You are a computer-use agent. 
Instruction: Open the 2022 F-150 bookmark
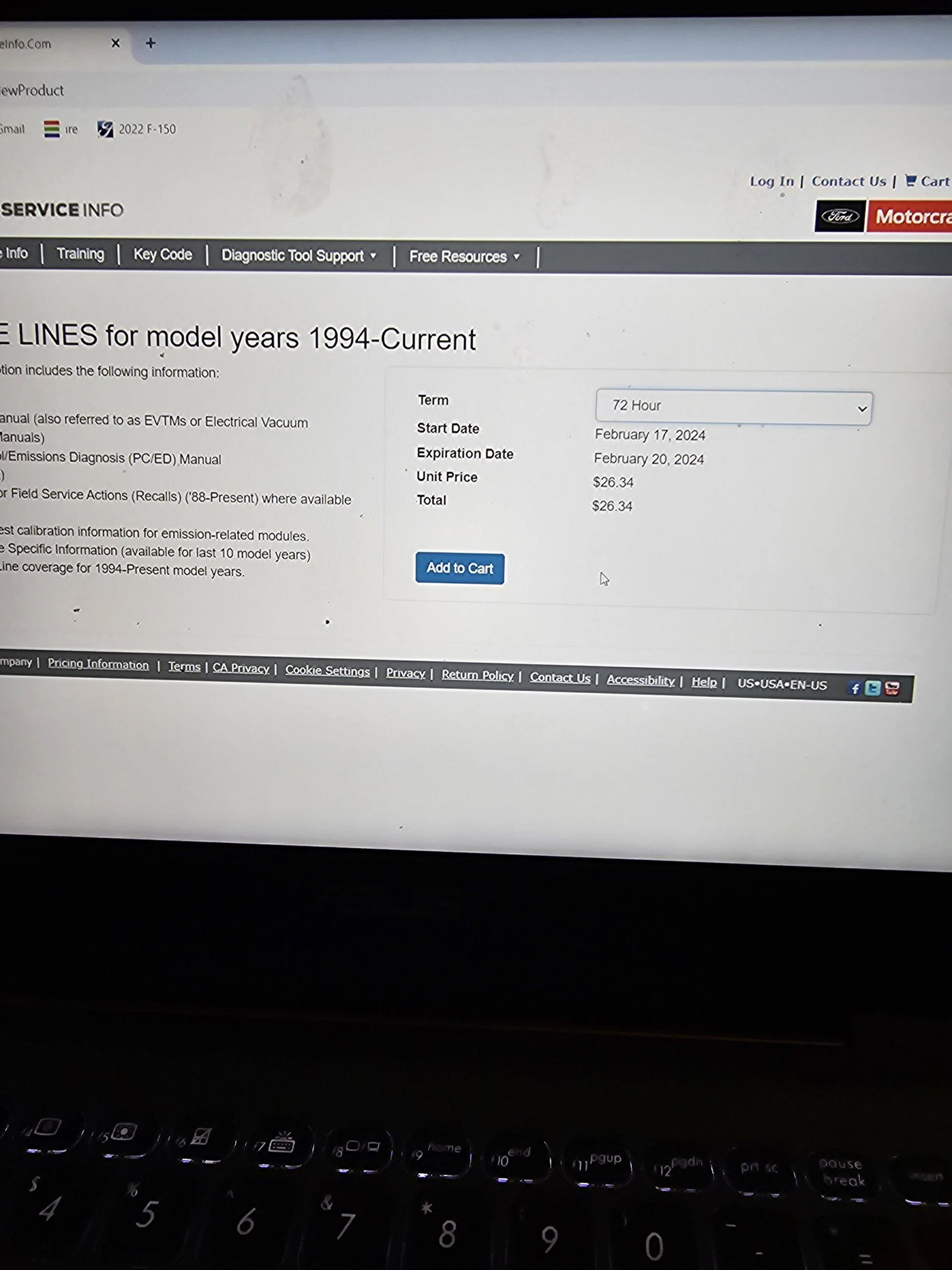point(137,129)
